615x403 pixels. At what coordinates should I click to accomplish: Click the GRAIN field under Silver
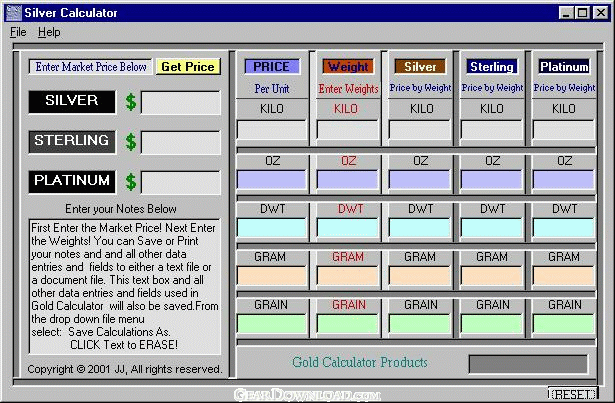420,324
